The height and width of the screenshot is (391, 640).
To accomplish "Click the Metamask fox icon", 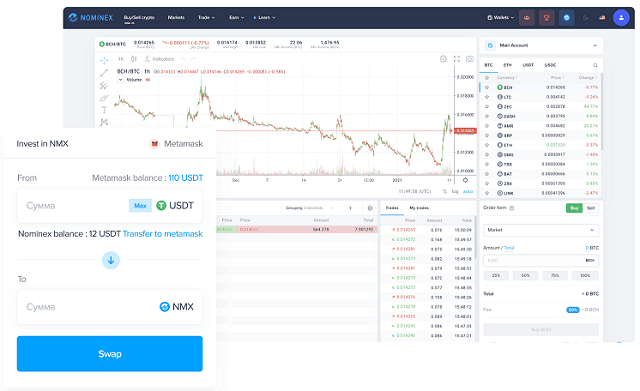I will 154,144.
